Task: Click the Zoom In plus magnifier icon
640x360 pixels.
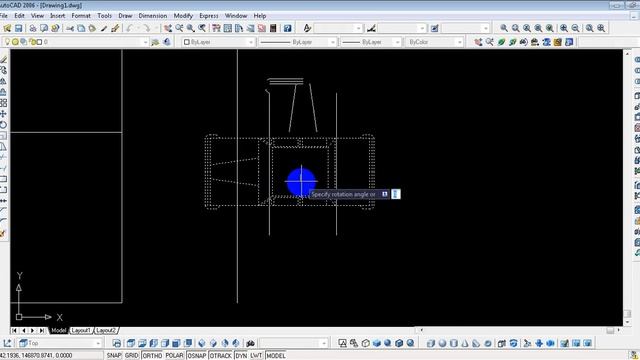Action: (564, 28)
